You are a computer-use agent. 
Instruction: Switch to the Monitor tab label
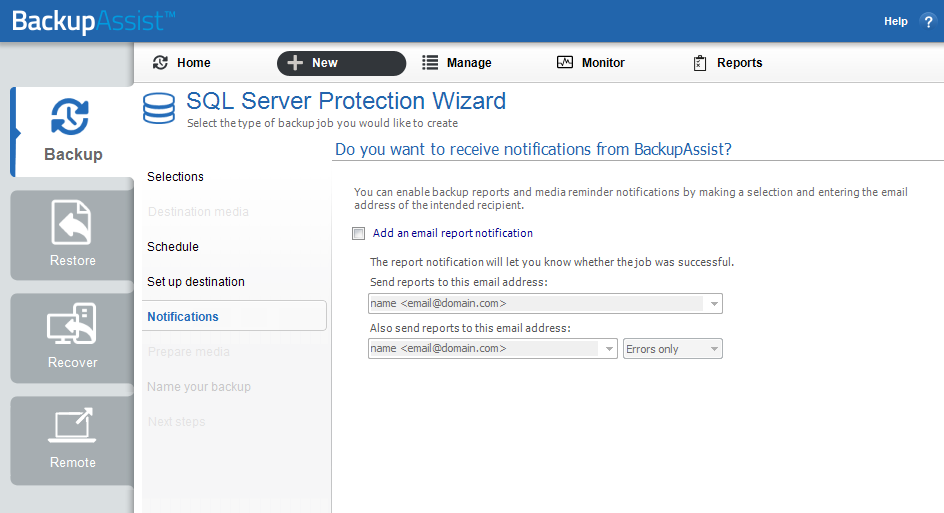tap(603, 63)
